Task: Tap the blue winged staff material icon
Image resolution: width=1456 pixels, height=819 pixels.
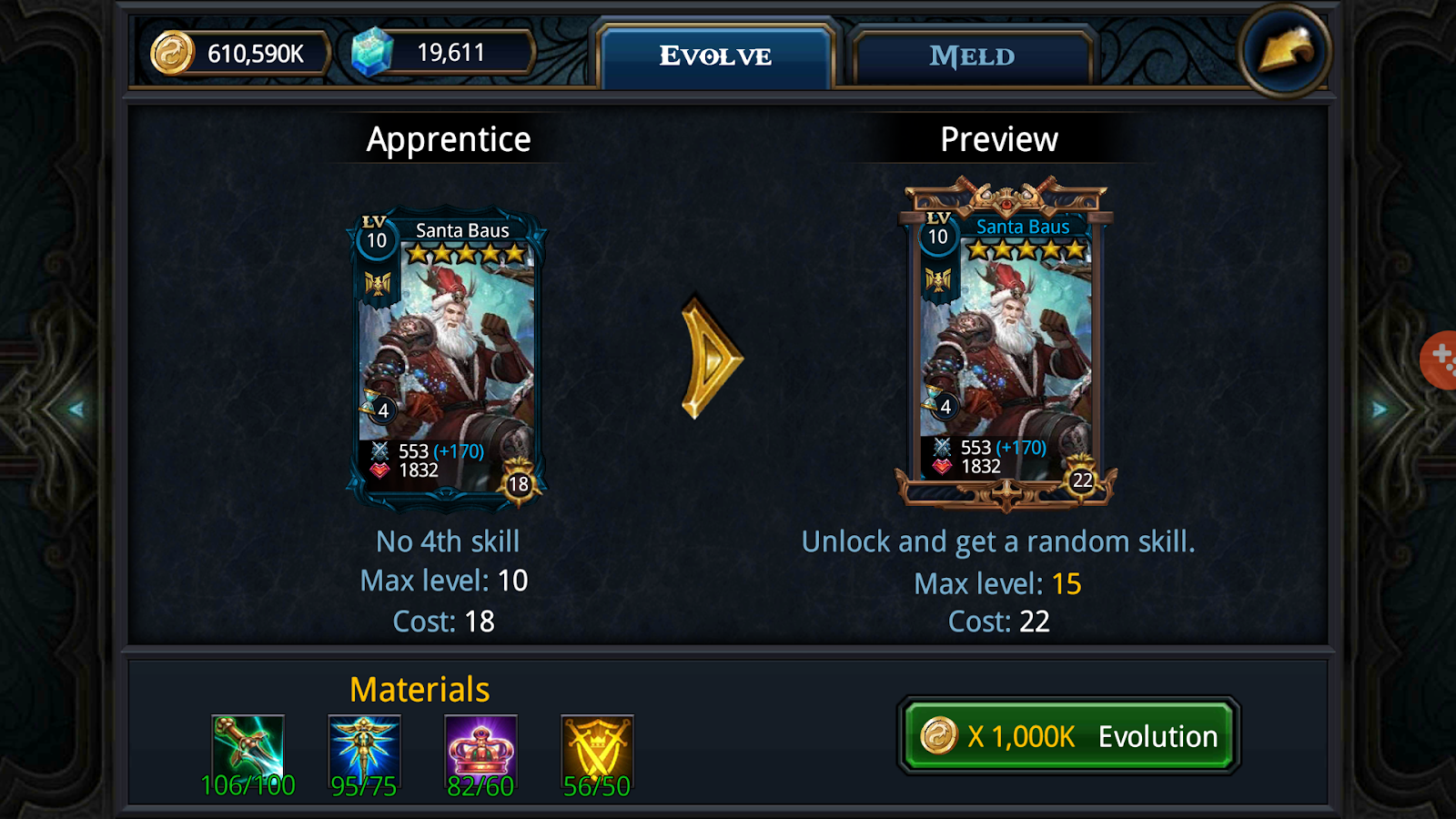Action: (364, 748)
